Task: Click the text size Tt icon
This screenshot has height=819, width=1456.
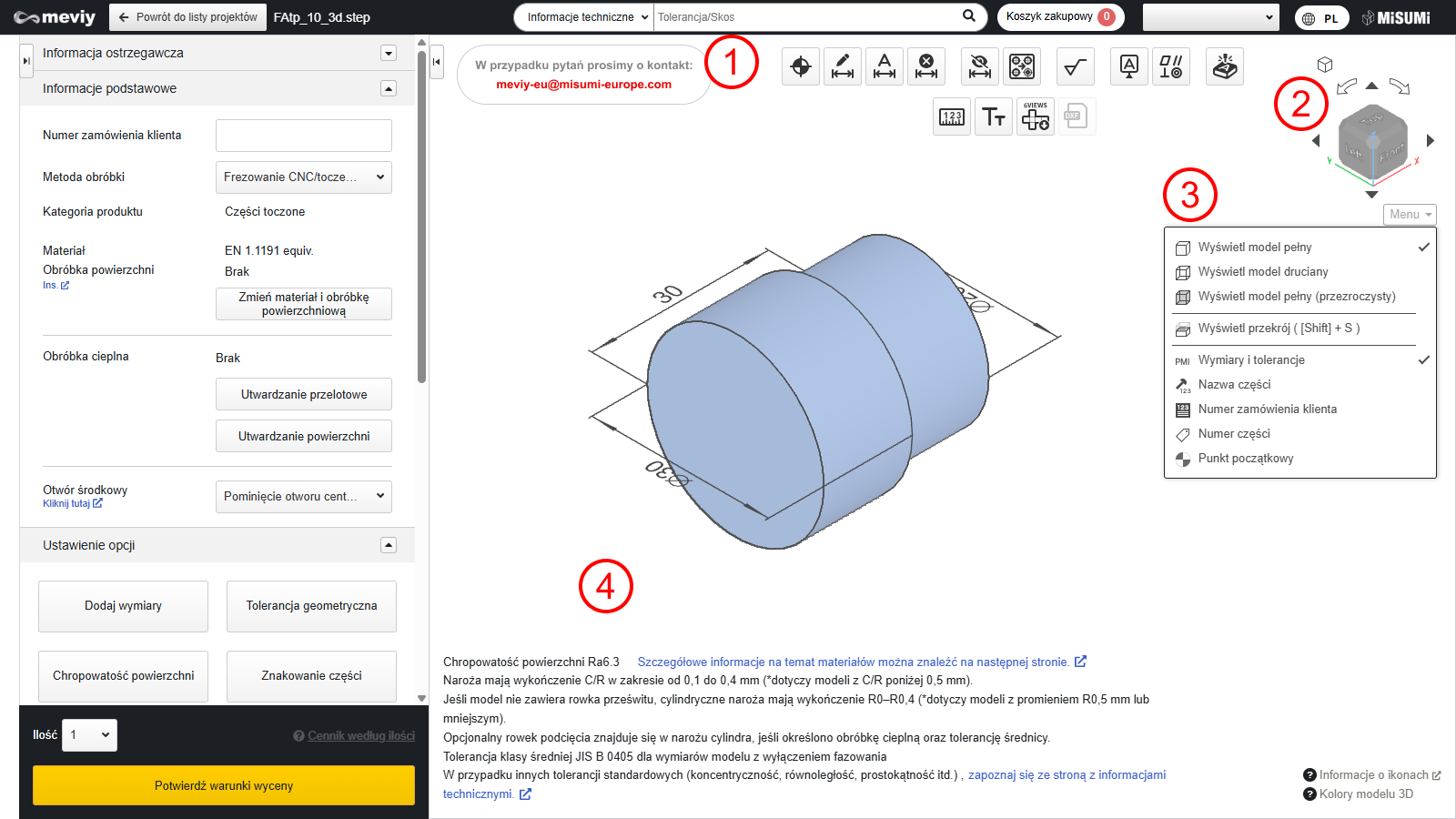Action: 994,116
